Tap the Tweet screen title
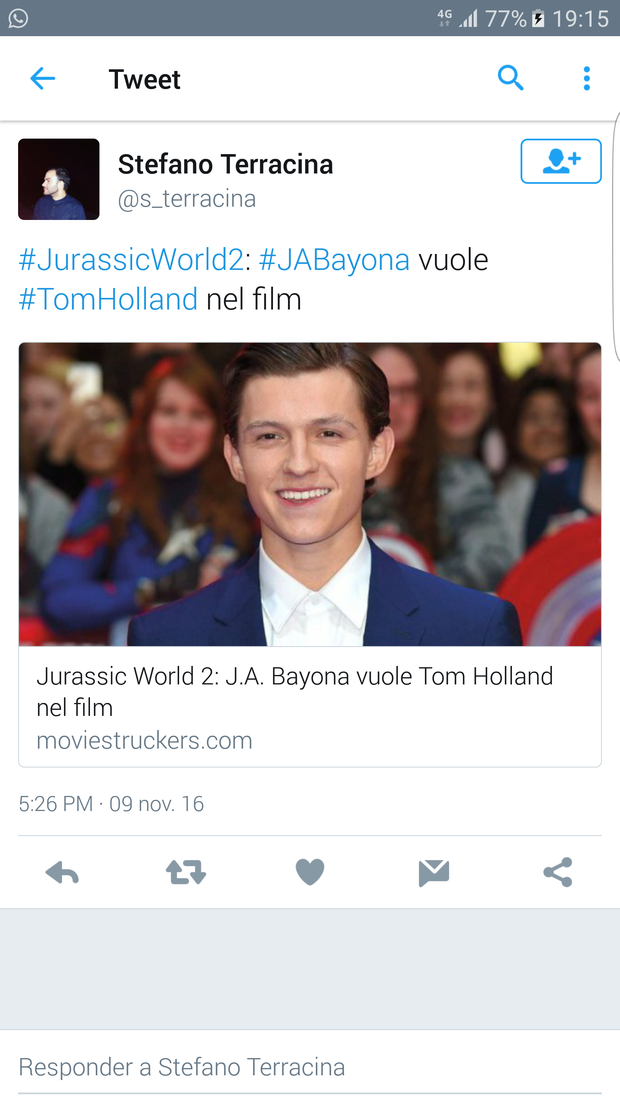The width and height of the screenshot is (620, 1102). point(145,79)
